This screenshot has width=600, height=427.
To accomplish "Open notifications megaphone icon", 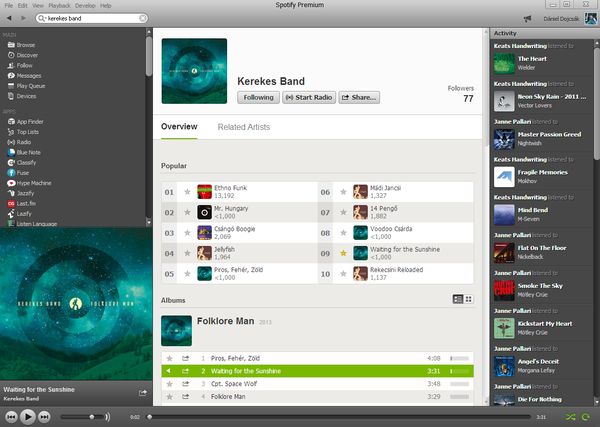I will tap(527, 18).
